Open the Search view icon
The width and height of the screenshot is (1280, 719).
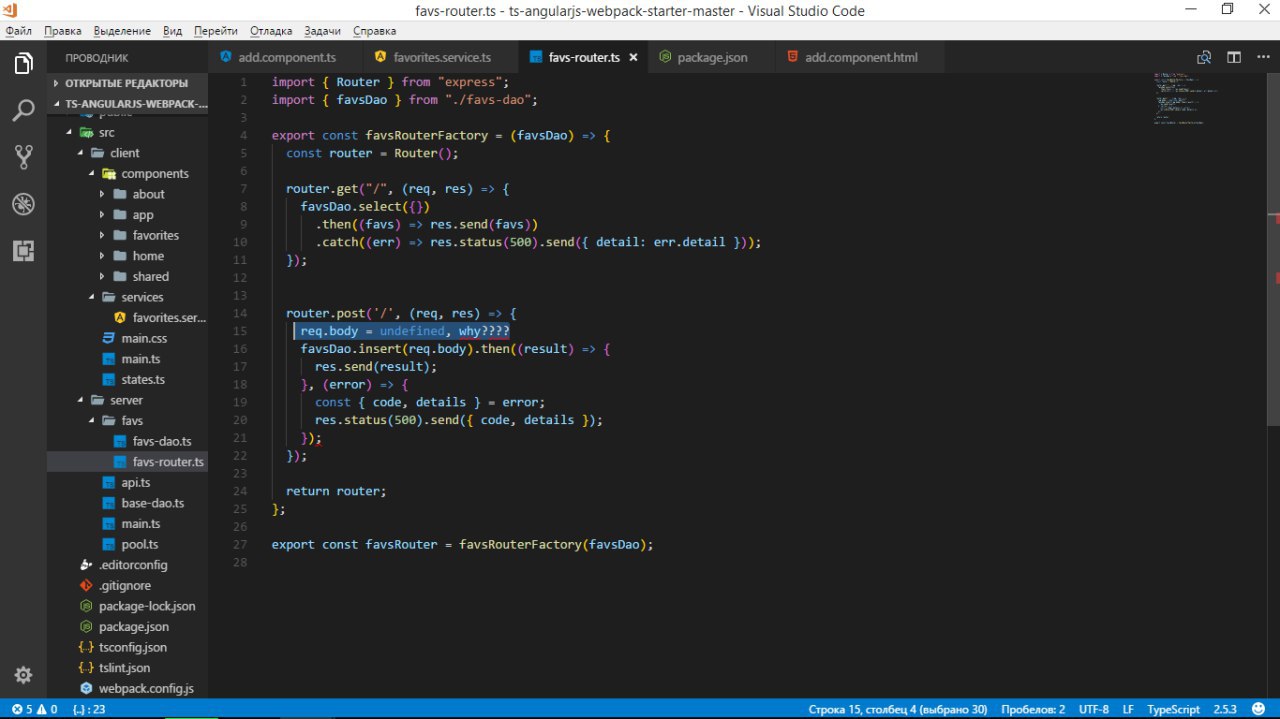point(23,110)
